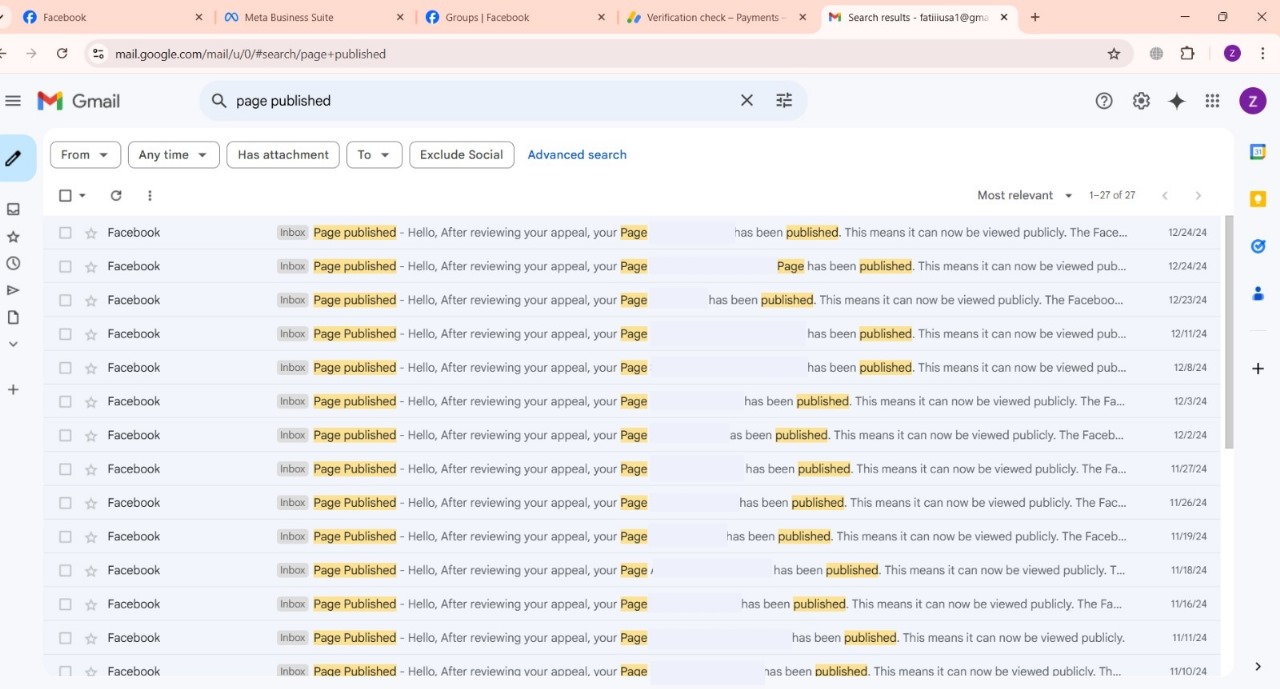Open Google Calendar side panel

click(x=1258, y=152)
